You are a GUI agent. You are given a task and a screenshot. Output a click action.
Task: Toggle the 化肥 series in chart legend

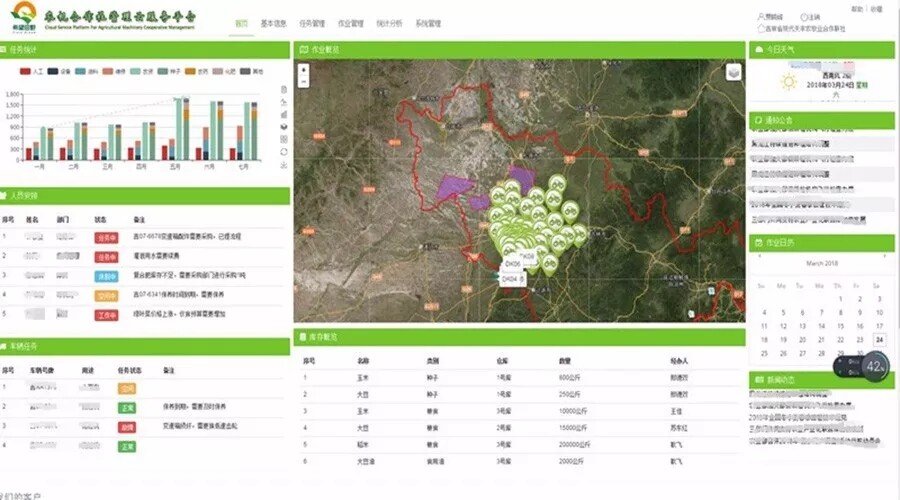224,71
